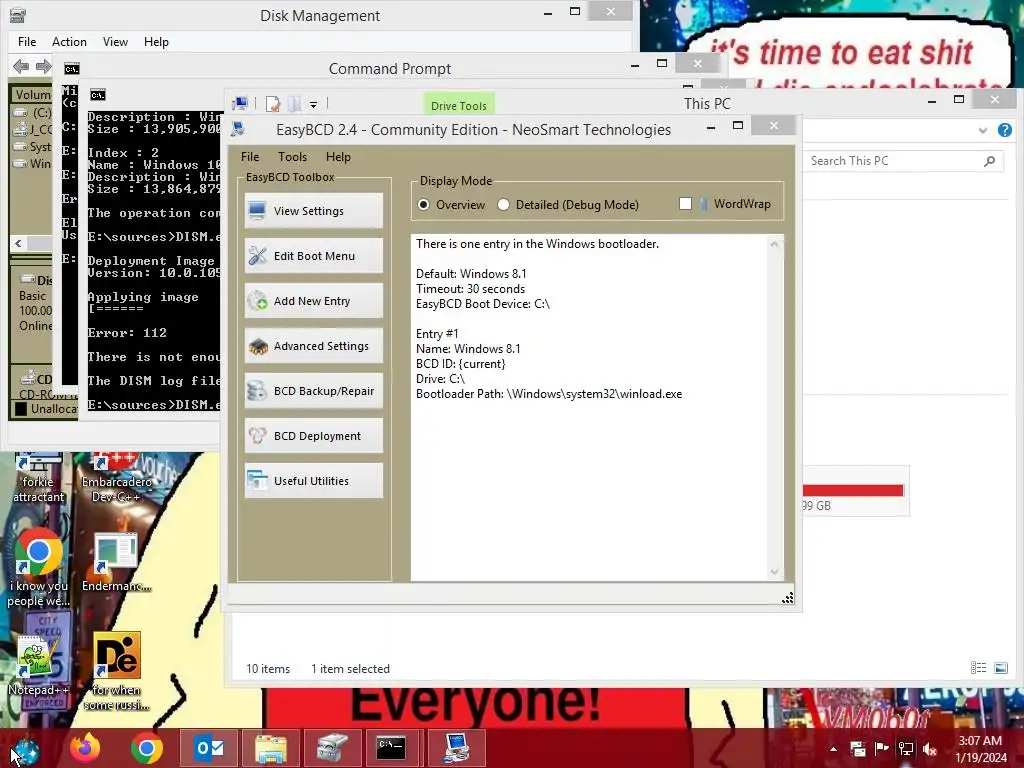The height and width of the screenshot is (768, 1024).
Task: Select Overview display mode
Action: tap(424, 205)
